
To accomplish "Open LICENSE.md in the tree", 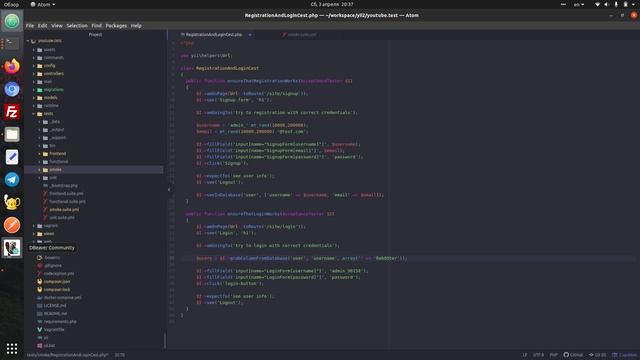I will tap(55, 305).
